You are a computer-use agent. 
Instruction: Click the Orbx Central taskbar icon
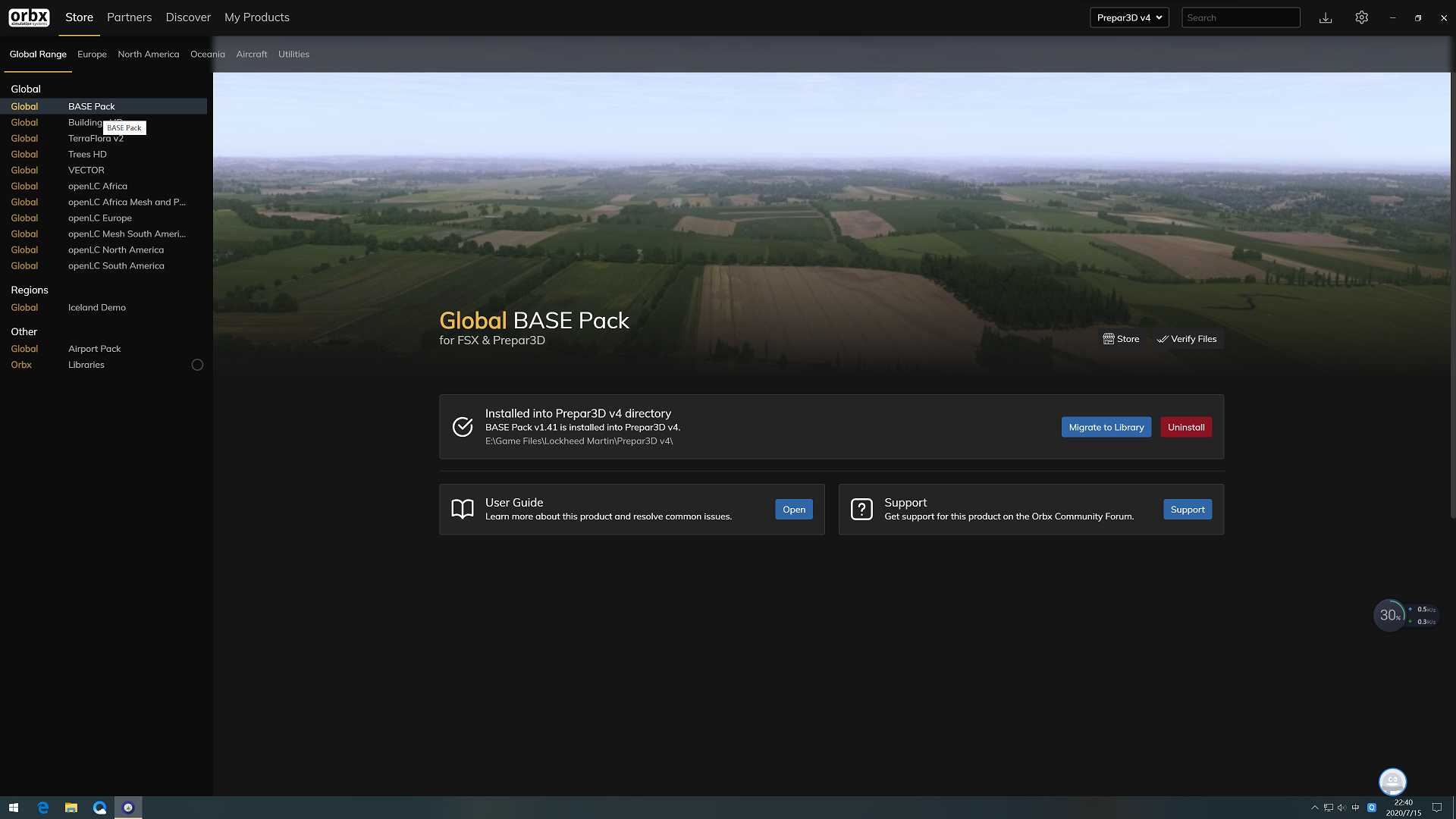point(128,808)
